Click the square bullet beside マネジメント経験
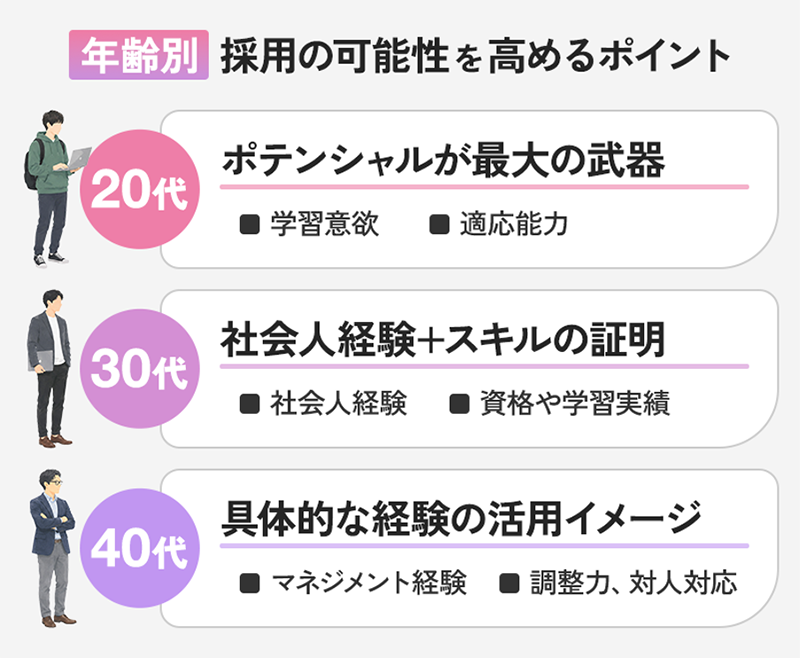Screen dimensions: 800x658 pyautogui.click(x=249, y=584)
